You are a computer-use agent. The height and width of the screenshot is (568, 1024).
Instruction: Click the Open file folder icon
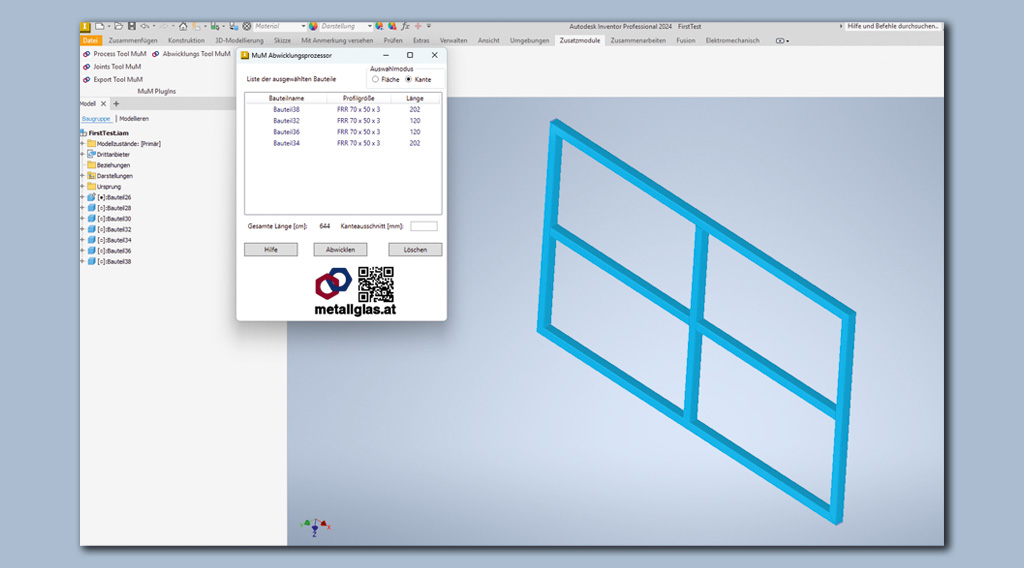pyautogui.click(x=119, y=26)
